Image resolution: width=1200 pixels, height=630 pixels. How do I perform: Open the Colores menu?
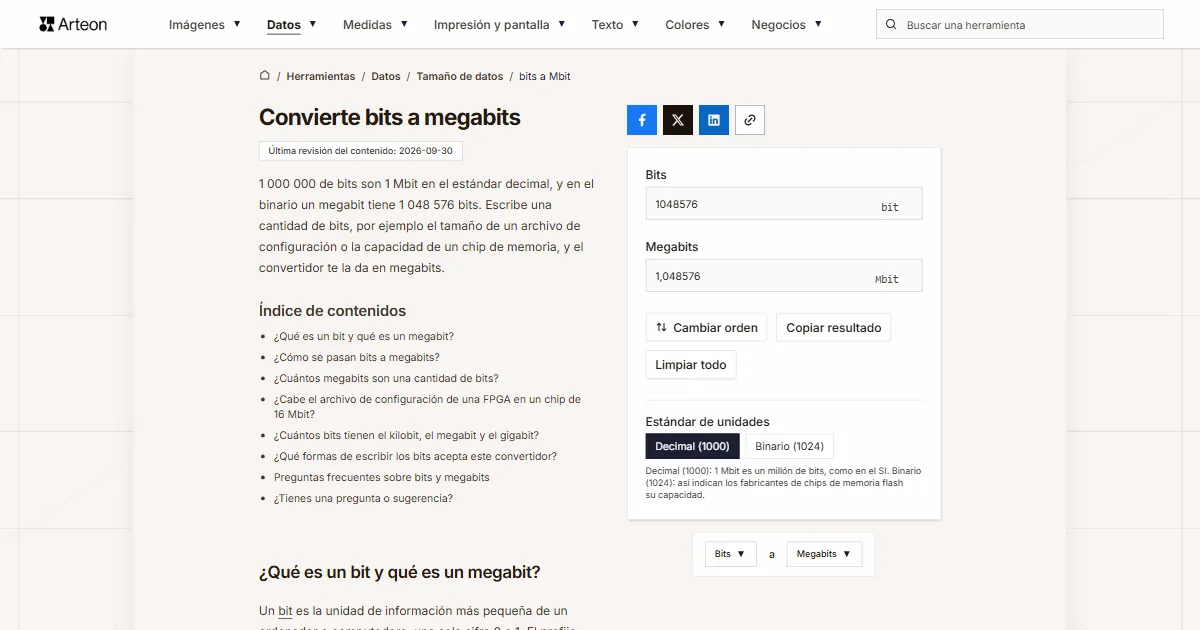(695, 25)
